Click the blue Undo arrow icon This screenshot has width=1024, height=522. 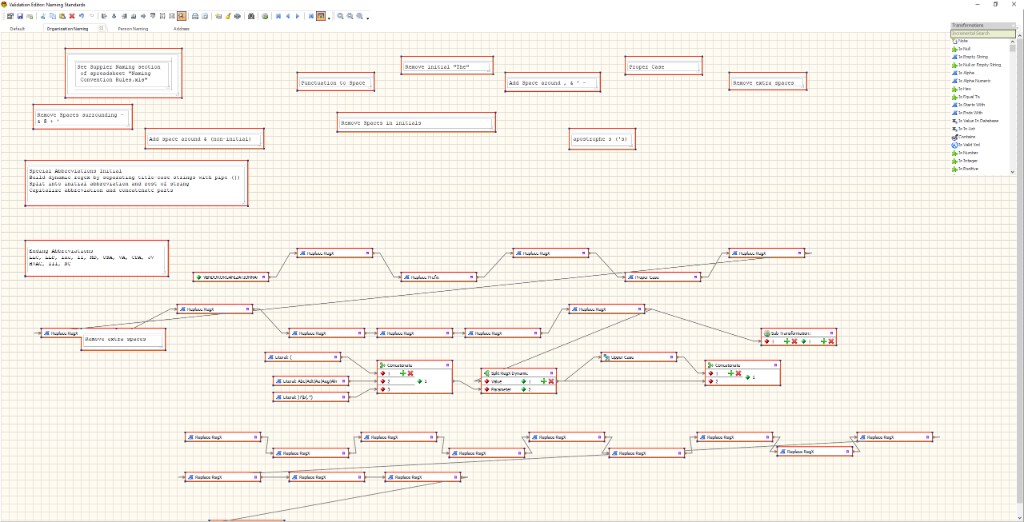click(82, 16)
